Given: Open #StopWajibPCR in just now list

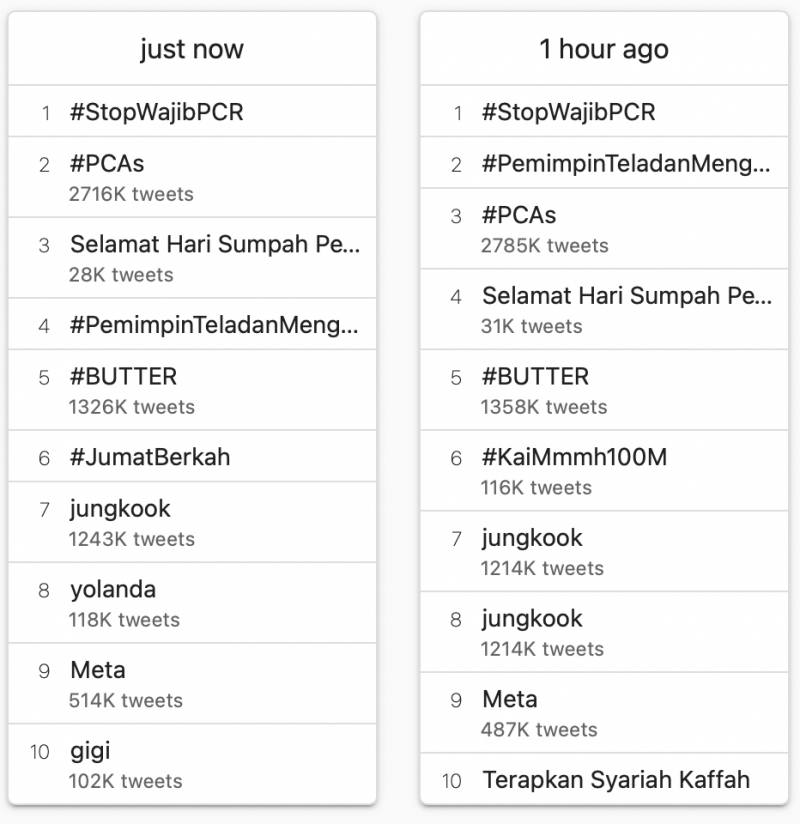Looking at the screenshot, I should pos(192,111).
